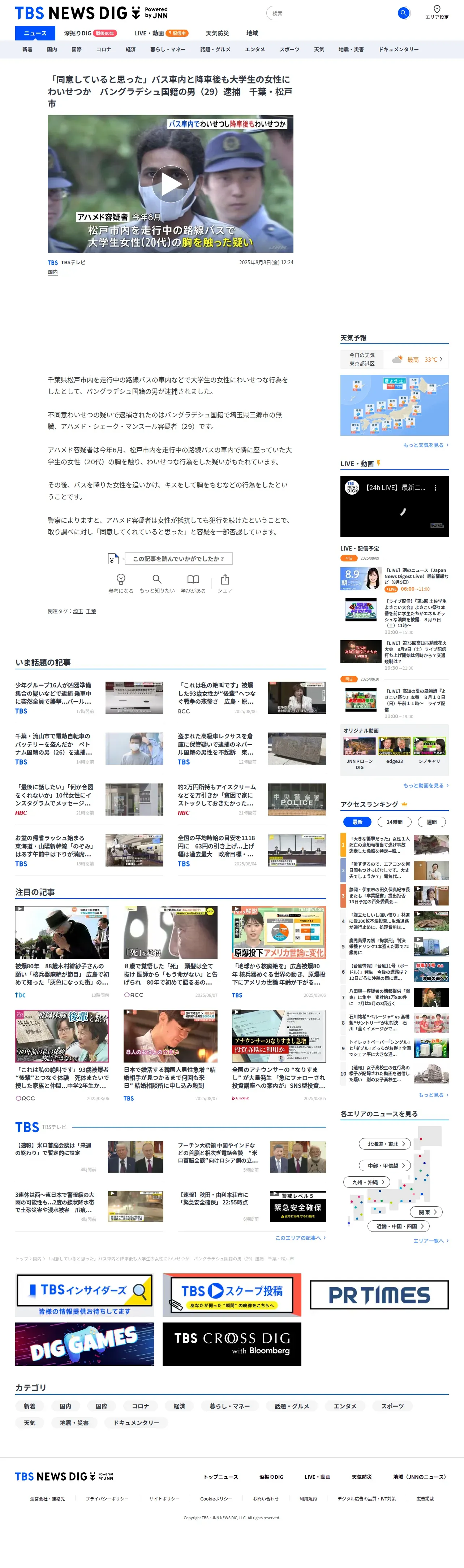The width and height of the screenshot is (464, 1568).
Task: Open the ドキュメンタリー sub-navigation item
Action: [x=398, y=49]
